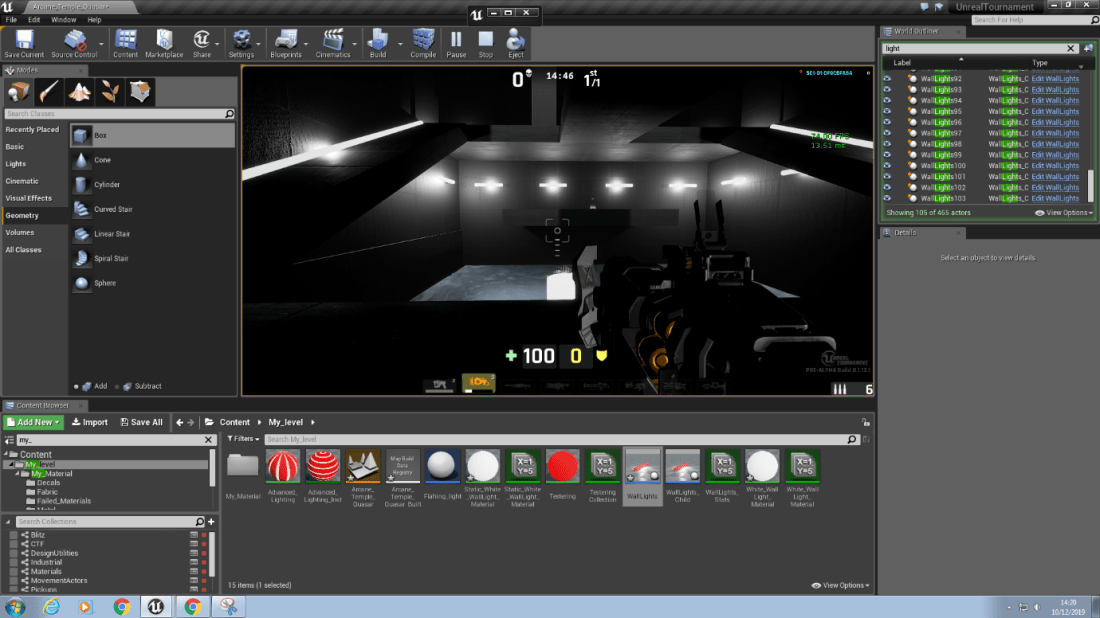Hide the WallLights92 actor via eye icon

(887, 79)
